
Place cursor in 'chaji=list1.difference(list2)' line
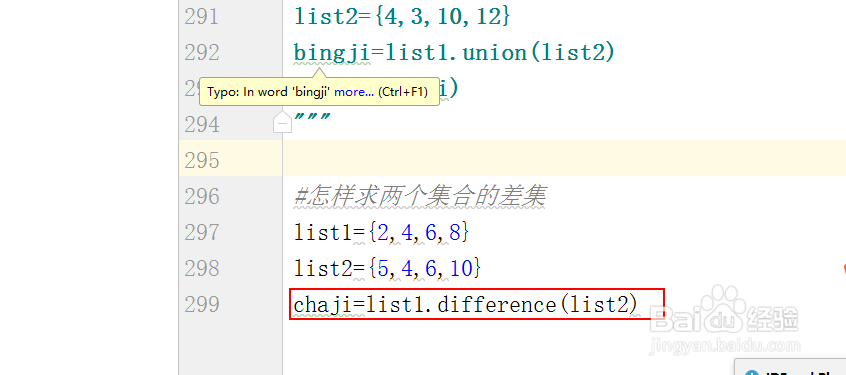click(x=466, y=305)
